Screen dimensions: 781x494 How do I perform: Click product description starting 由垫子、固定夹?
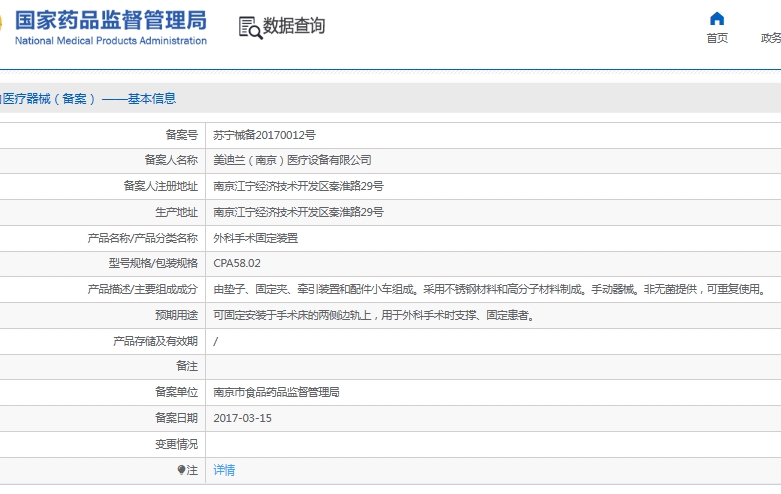492,289
